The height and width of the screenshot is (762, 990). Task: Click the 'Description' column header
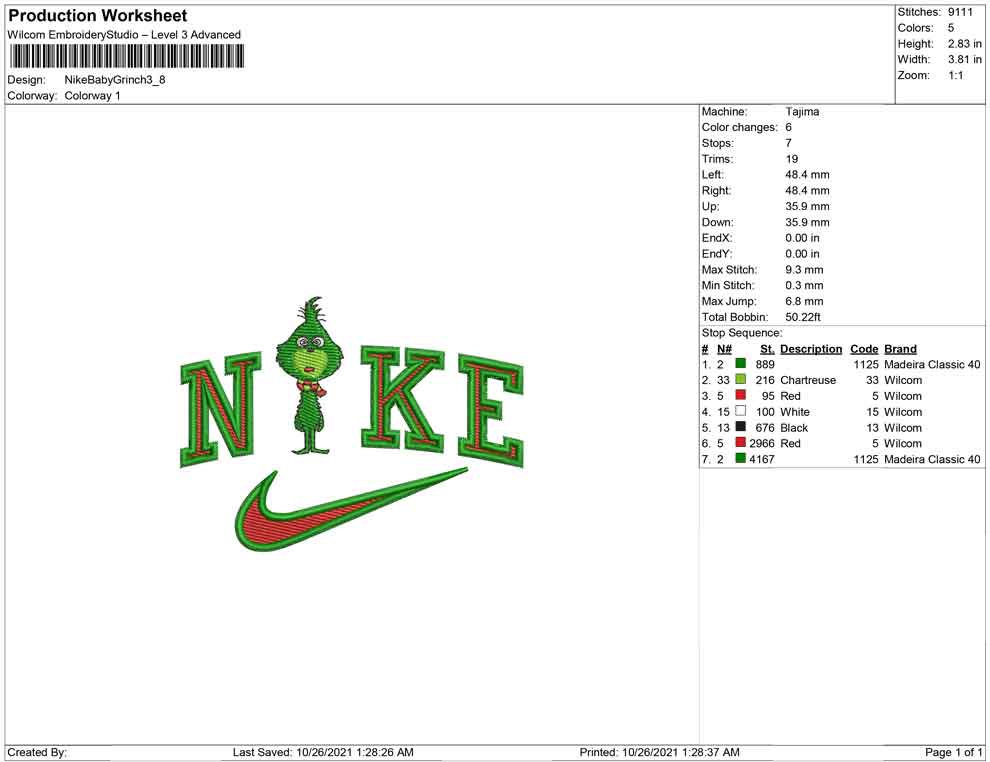[811, 349]
